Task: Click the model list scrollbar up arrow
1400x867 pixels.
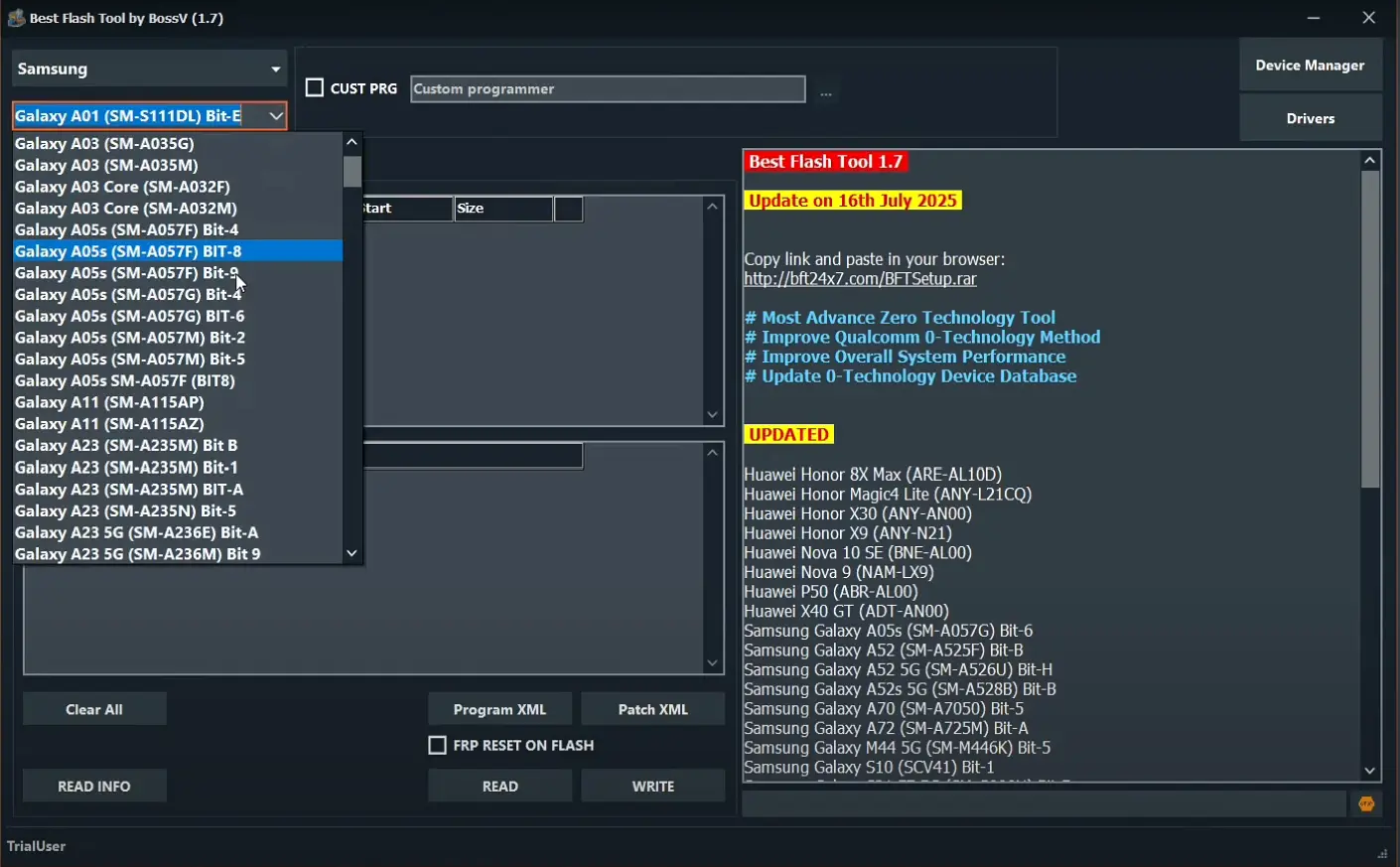Action: coord(352,142)
